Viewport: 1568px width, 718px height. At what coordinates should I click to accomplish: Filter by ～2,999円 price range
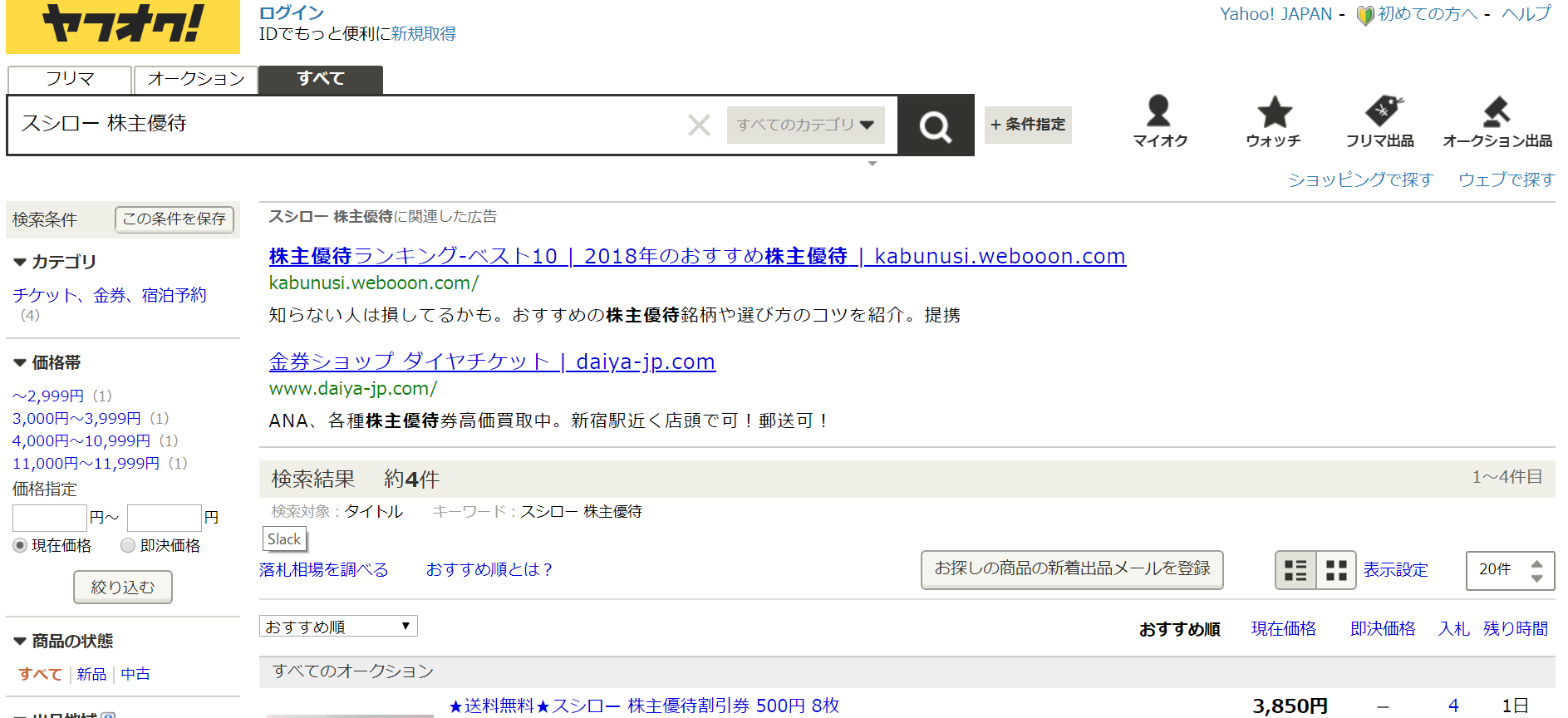tap(48, 396)
